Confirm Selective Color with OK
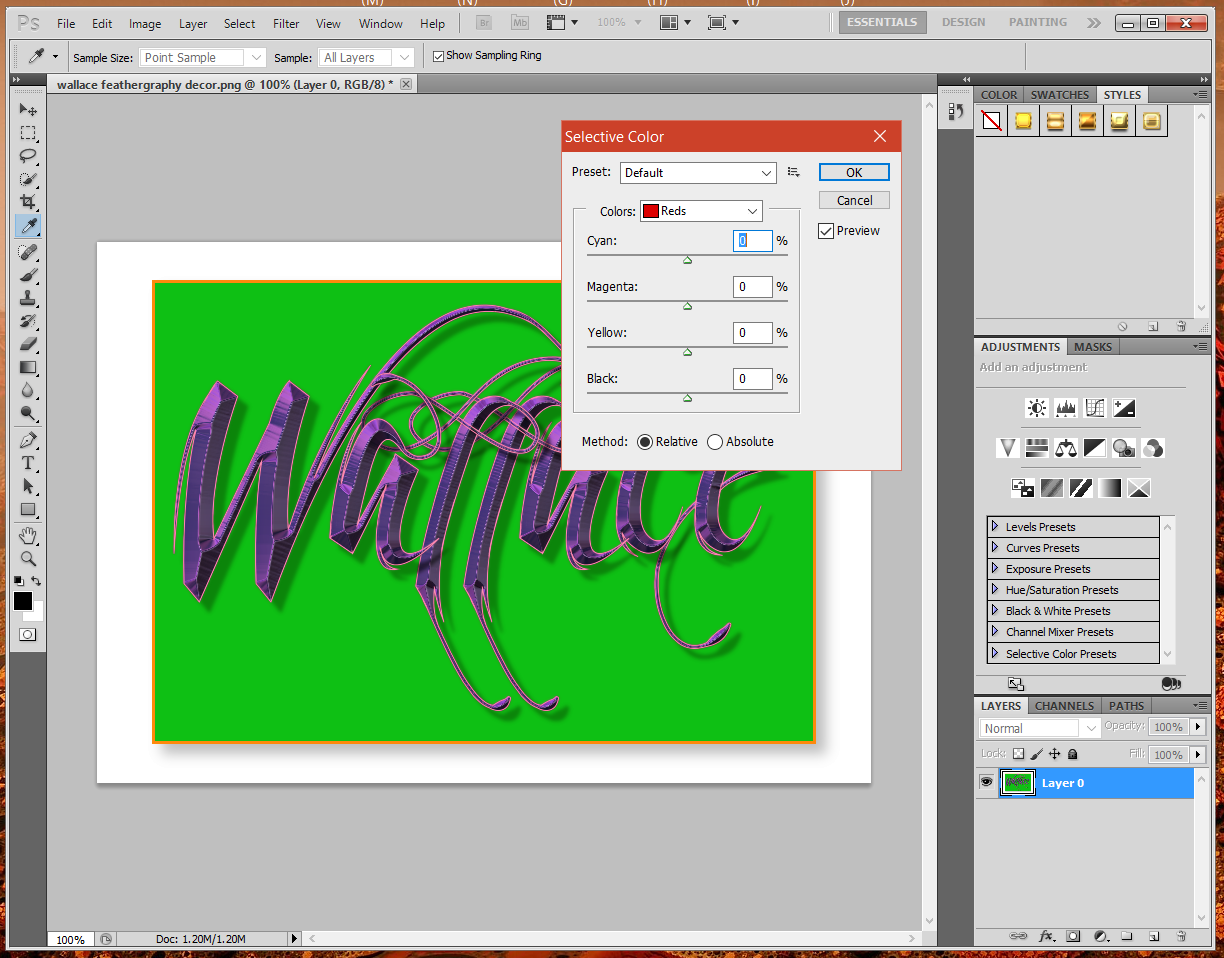This screenshot has height=958, width=1224. (854, 172)
